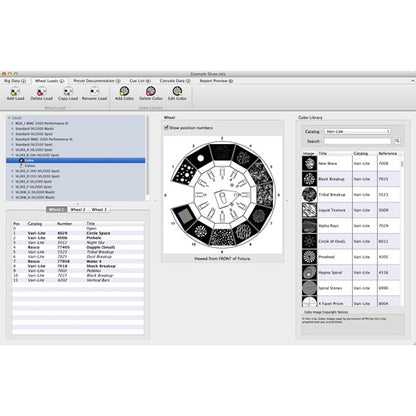
Task: Select the Open position 0 row
Action: [x=78, y=229]
